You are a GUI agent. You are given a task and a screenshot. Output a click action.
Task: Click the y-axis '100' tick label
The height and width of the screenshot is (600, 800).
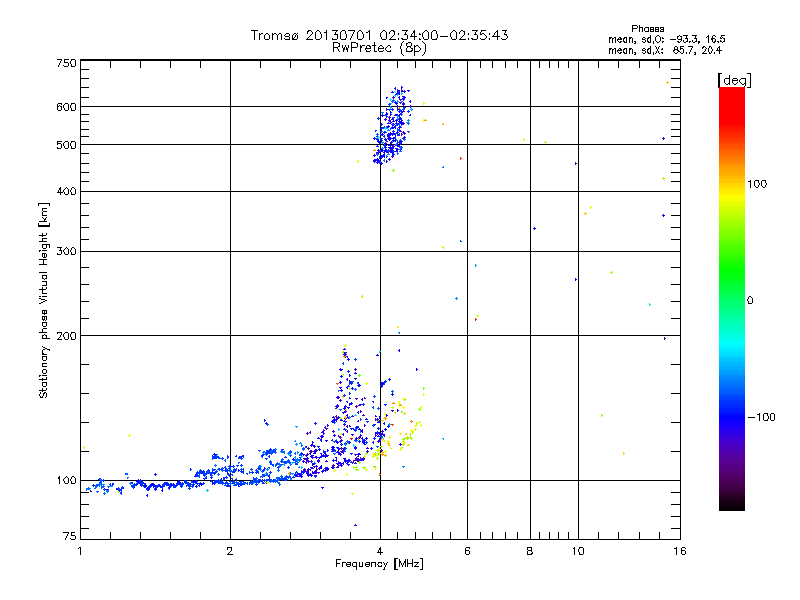click(x=66, y=480)
